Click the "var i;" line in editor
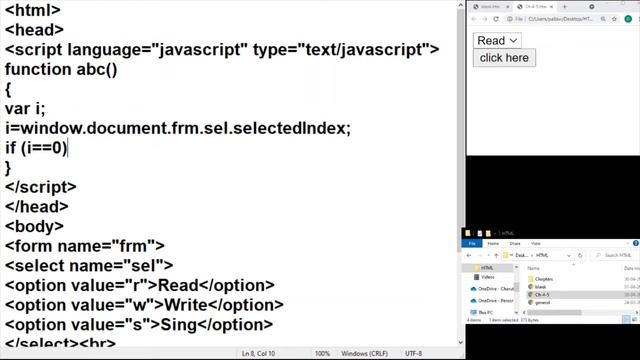 25,109
